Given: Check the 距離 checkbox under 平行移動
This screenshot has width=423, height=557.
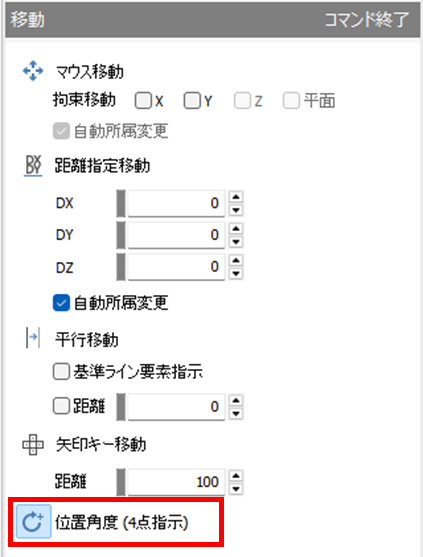Looking at the screenshot, I should pos(61,406).
